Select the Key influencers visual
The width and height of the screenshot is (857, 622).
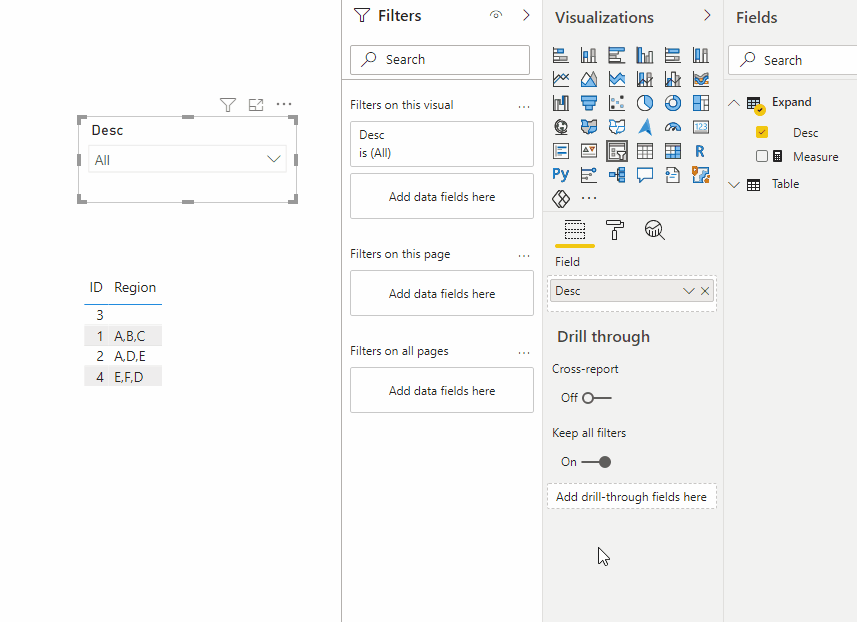pos(589,174)
